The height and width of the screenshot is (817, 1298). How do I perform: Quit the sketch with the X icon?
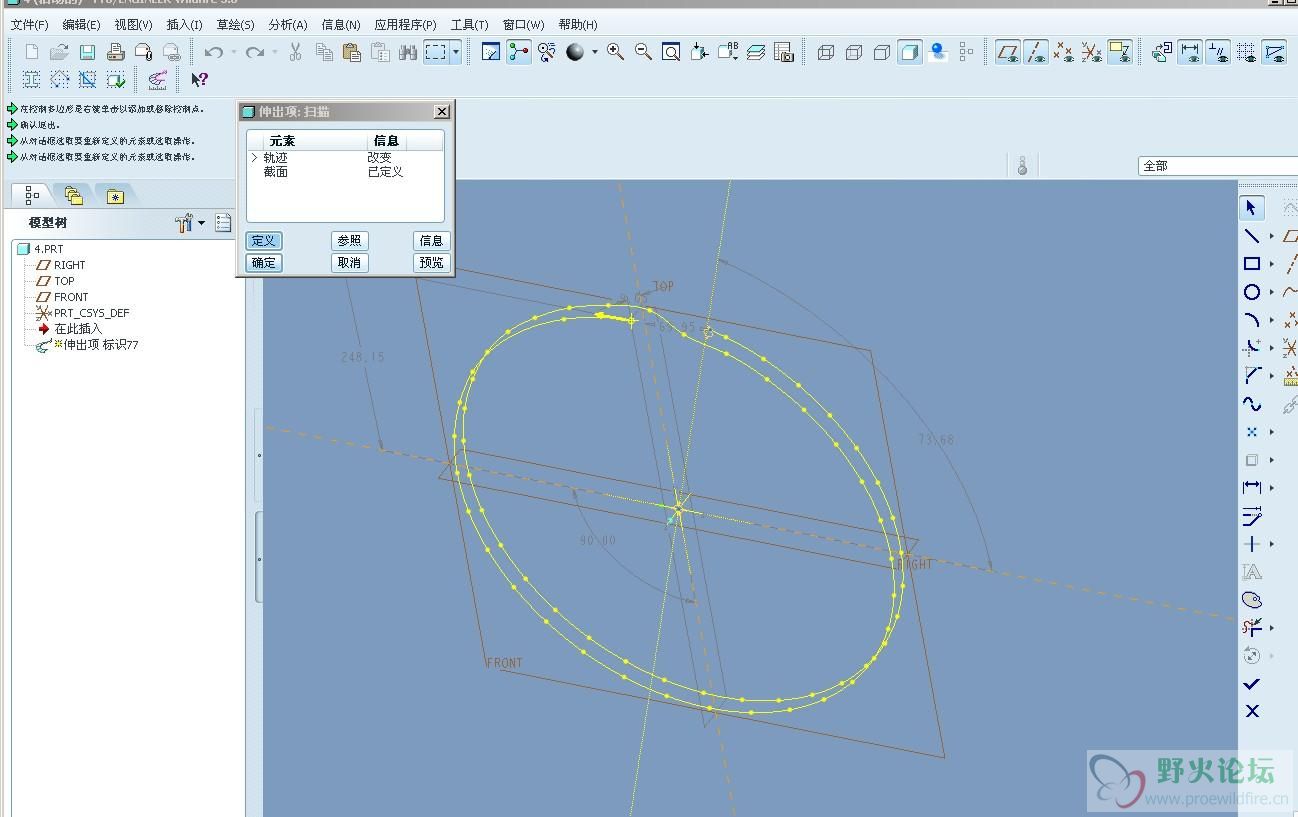tap(1251, 711)
